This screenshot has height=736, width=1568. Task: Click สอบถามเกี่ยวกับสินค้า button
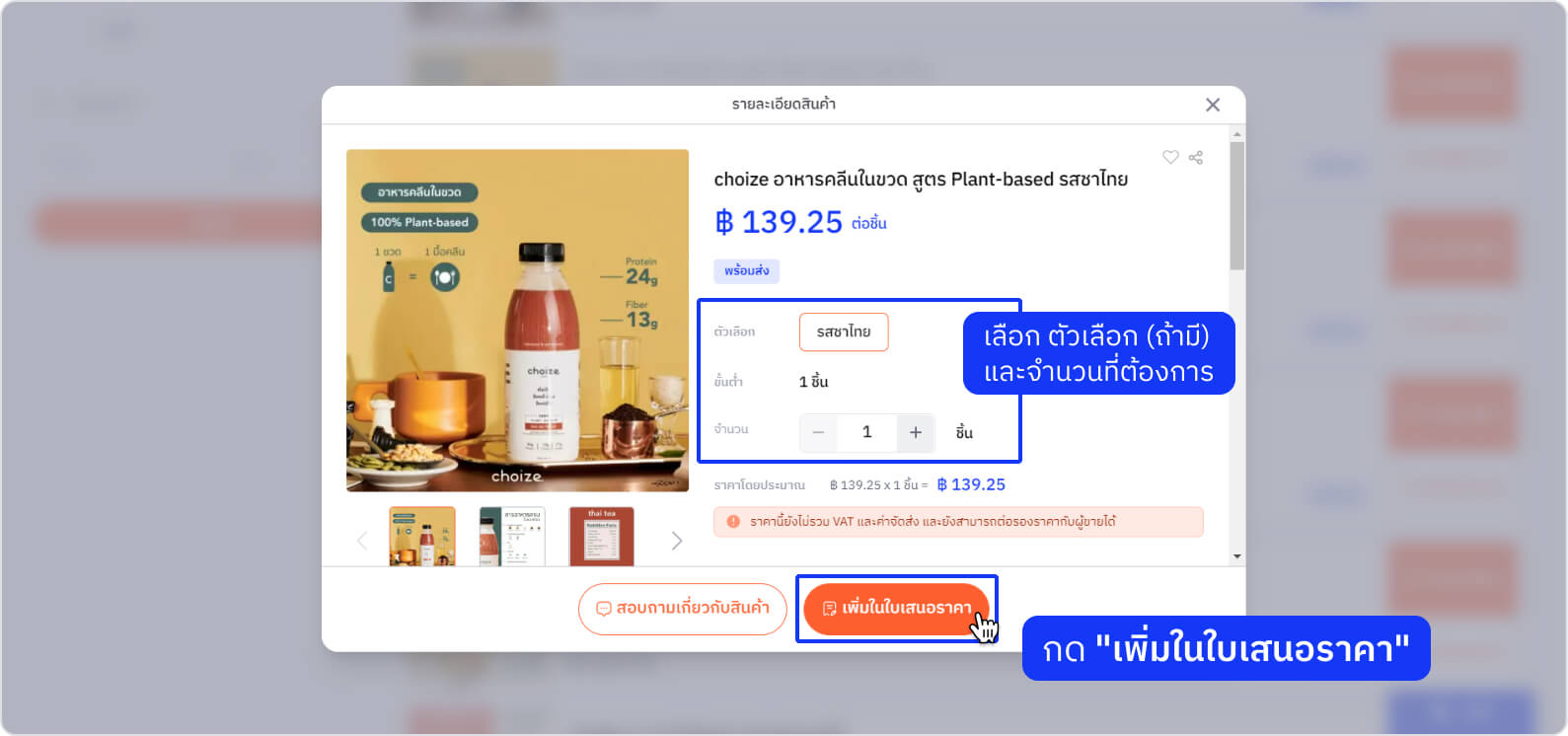pyautogui.click(x=682, y=609)
